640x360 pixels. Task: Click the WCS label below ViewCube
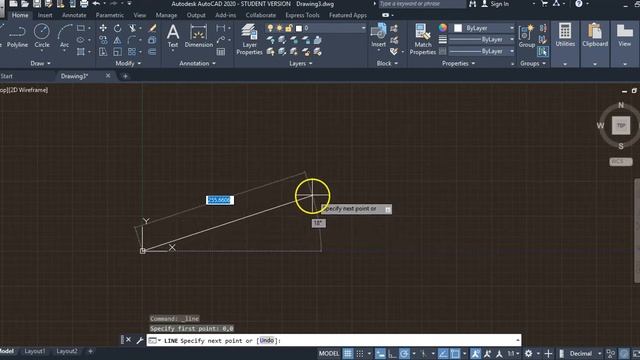point(620,162)
